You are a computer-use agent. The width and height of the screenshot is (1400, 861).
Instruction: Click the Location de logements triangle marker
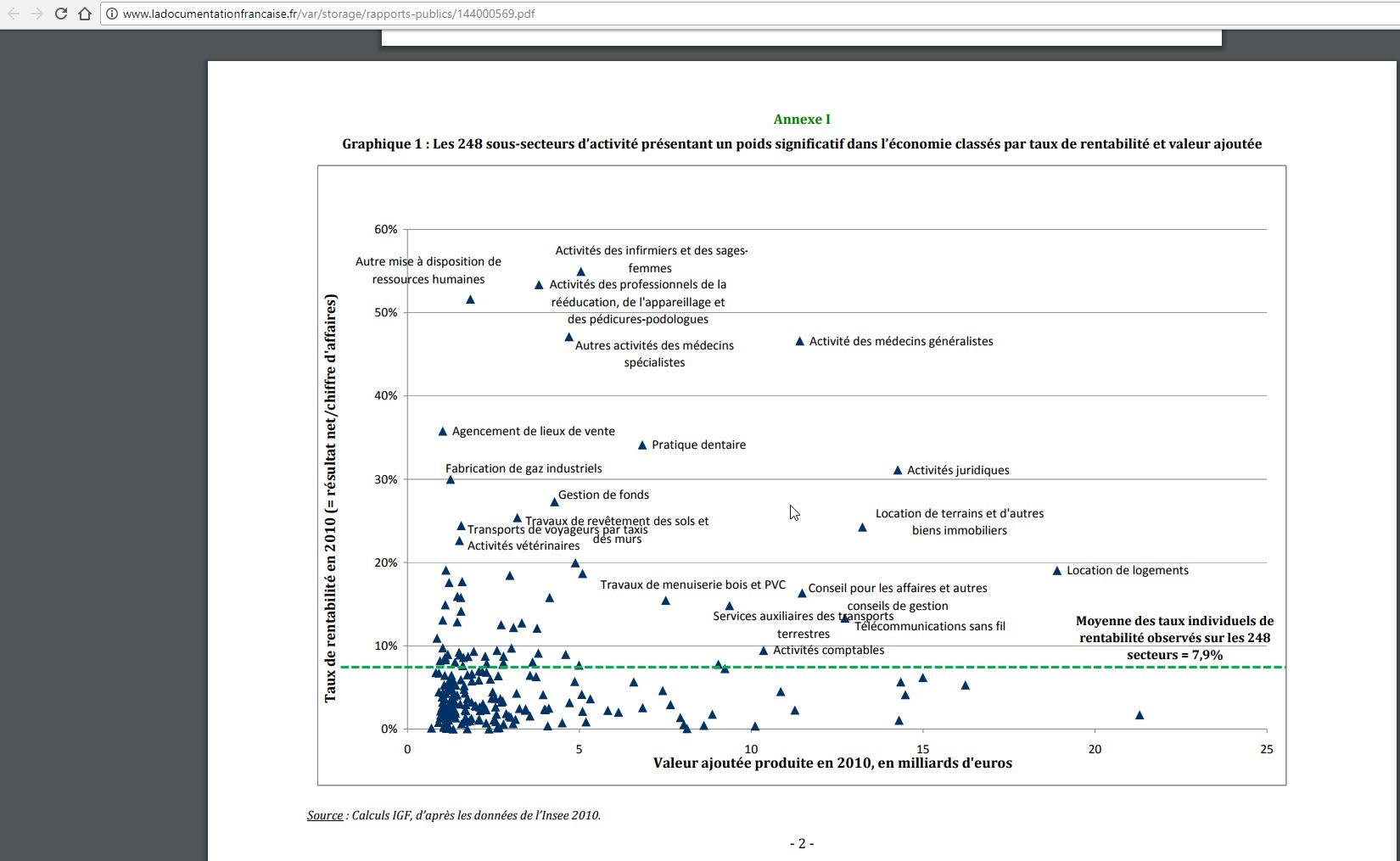[1057, 571]
